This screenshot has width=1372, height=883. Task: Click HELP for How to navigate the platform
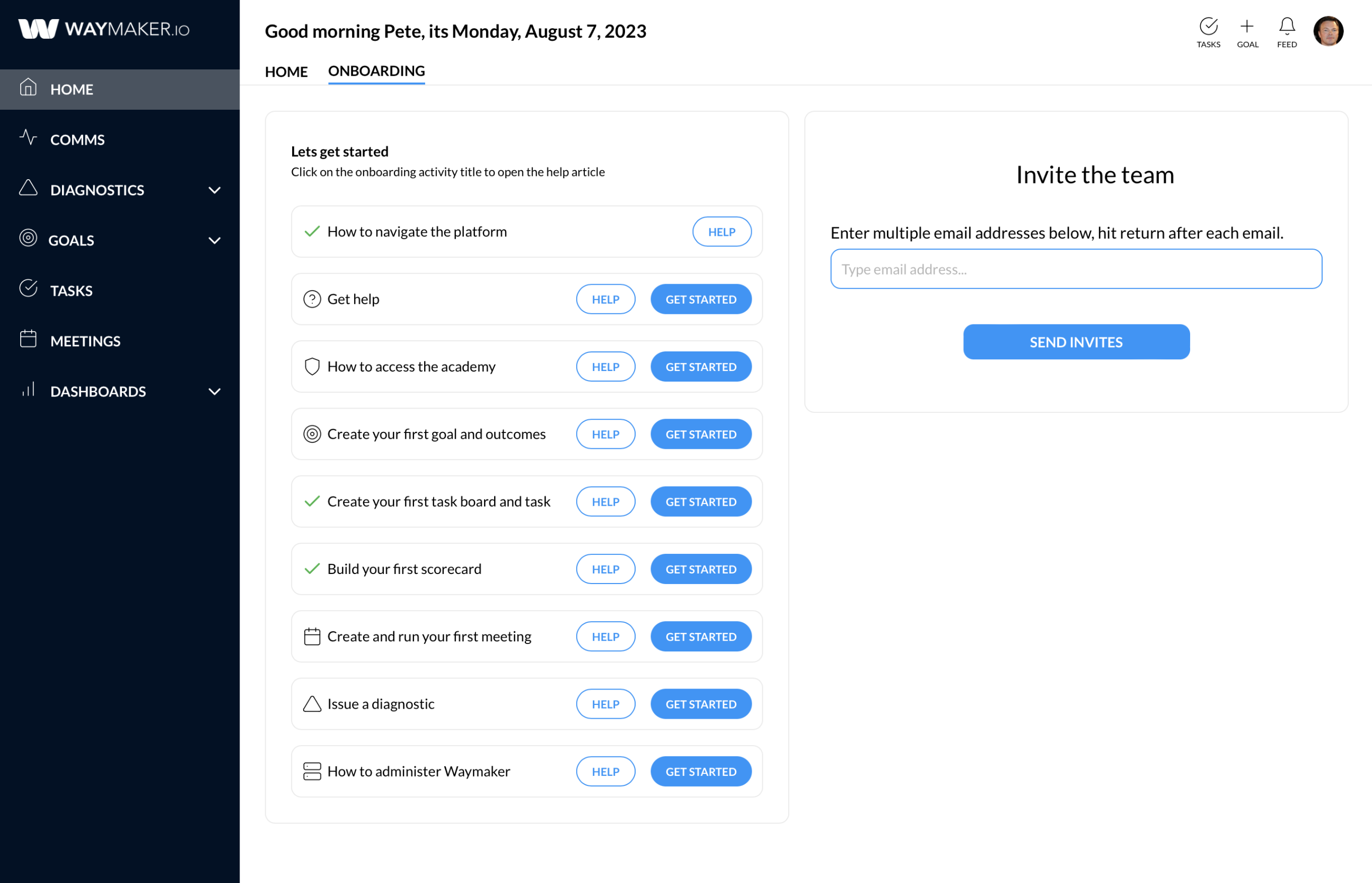pyautogui.click(x=722, y=232)
